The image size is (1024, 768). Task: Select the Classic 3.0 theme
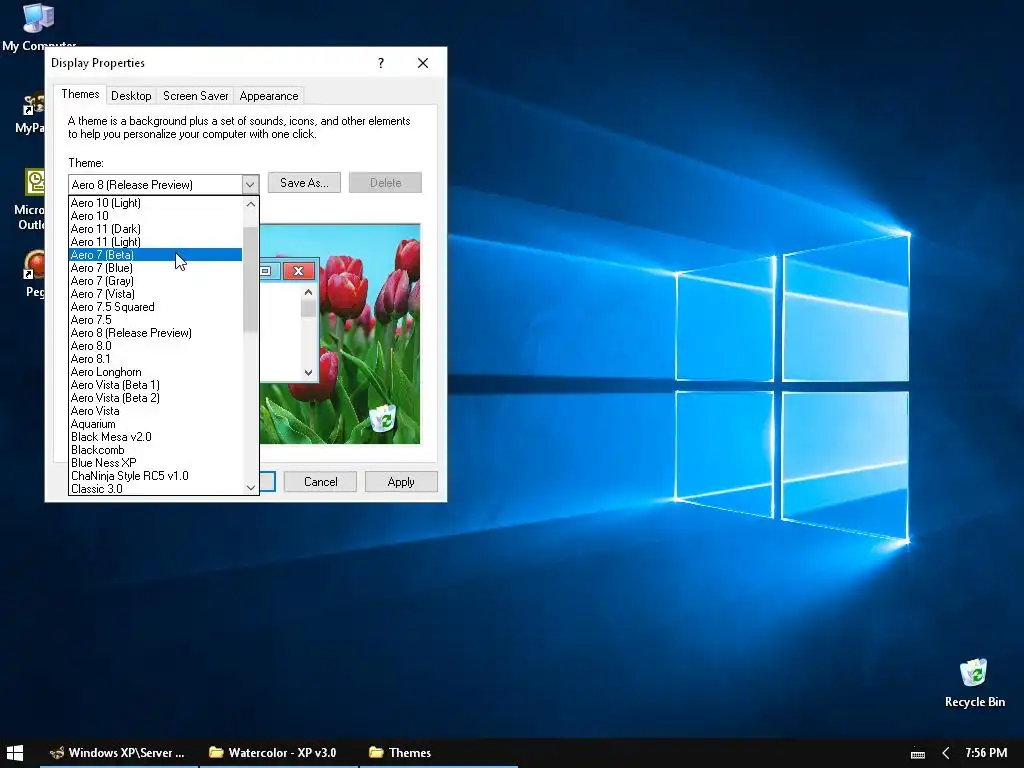click(x=155, y=488)
